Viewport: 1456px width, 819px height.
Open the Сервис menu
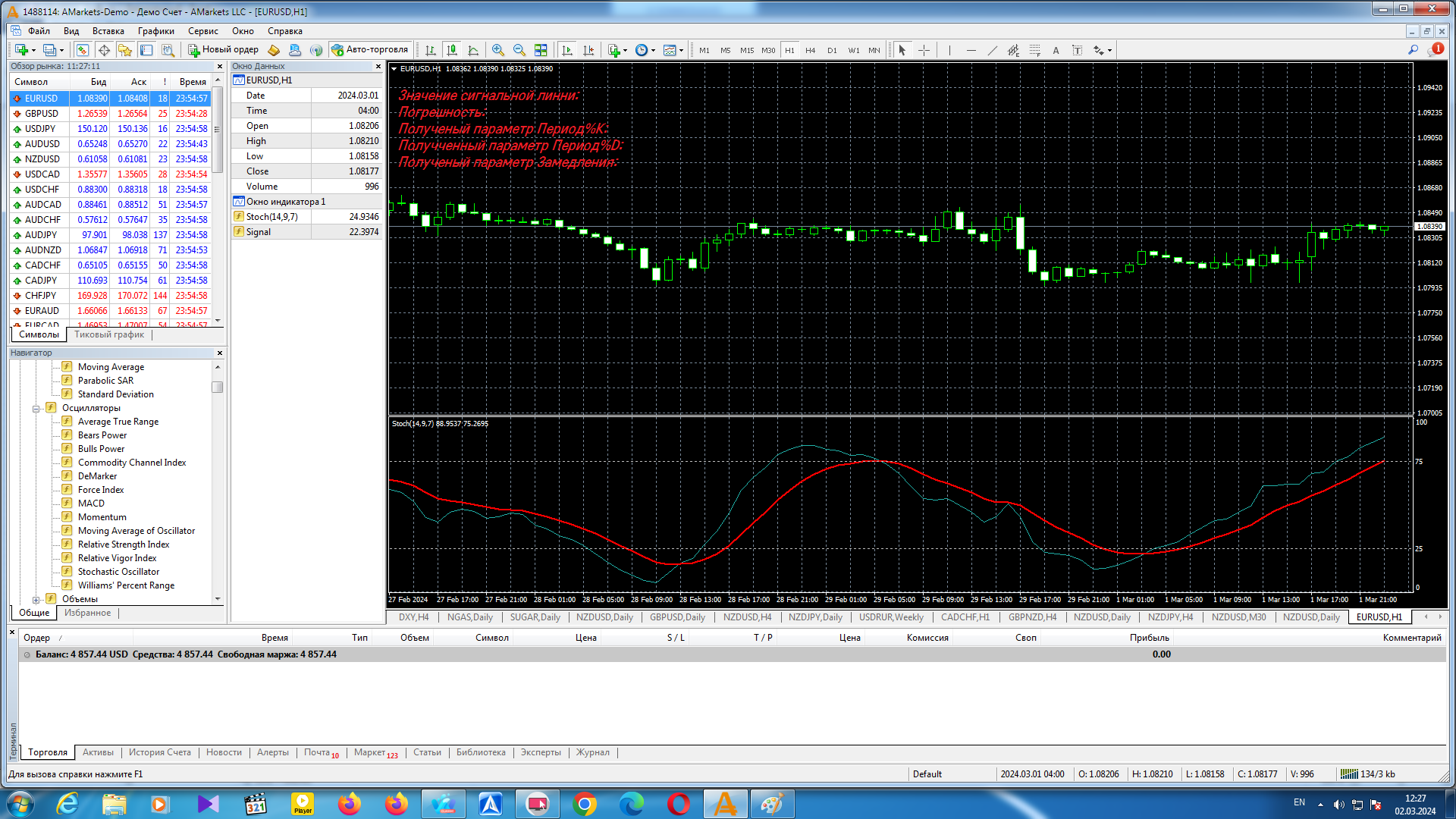tap(202, 31)
